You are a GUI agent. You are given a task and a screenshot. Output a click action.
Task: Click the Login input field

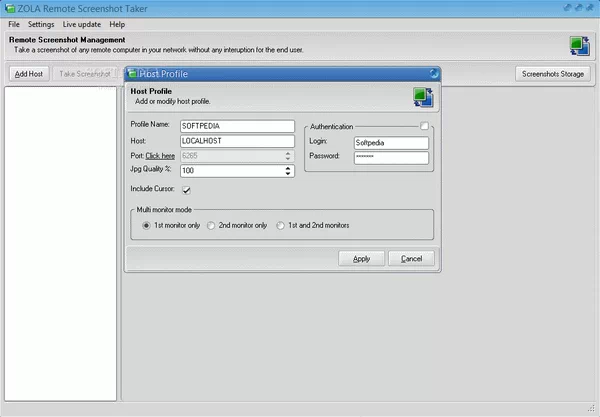coord(391,143)
